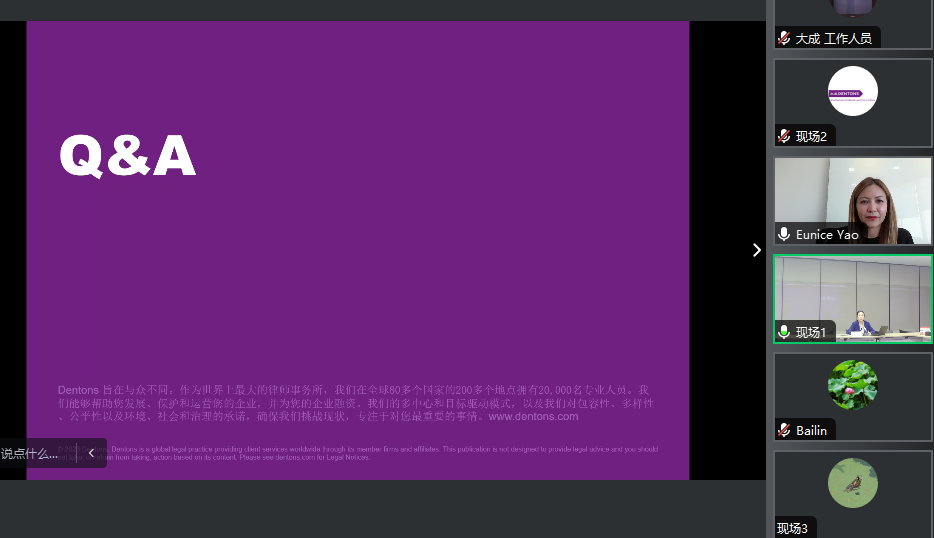Click the 现场3 name label
934x538 pixels.
click(792, 528)
